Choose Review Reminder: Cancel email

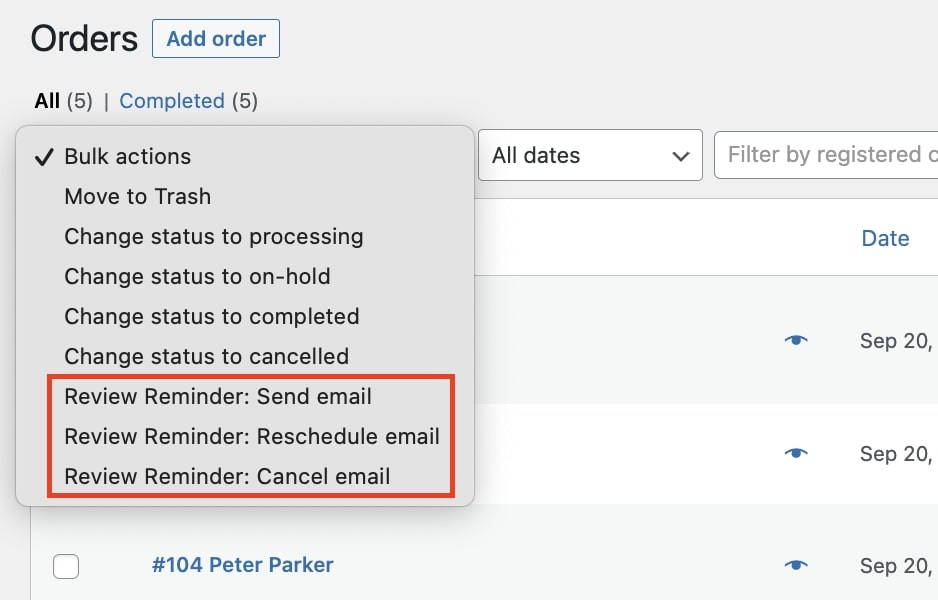[227, 477]
